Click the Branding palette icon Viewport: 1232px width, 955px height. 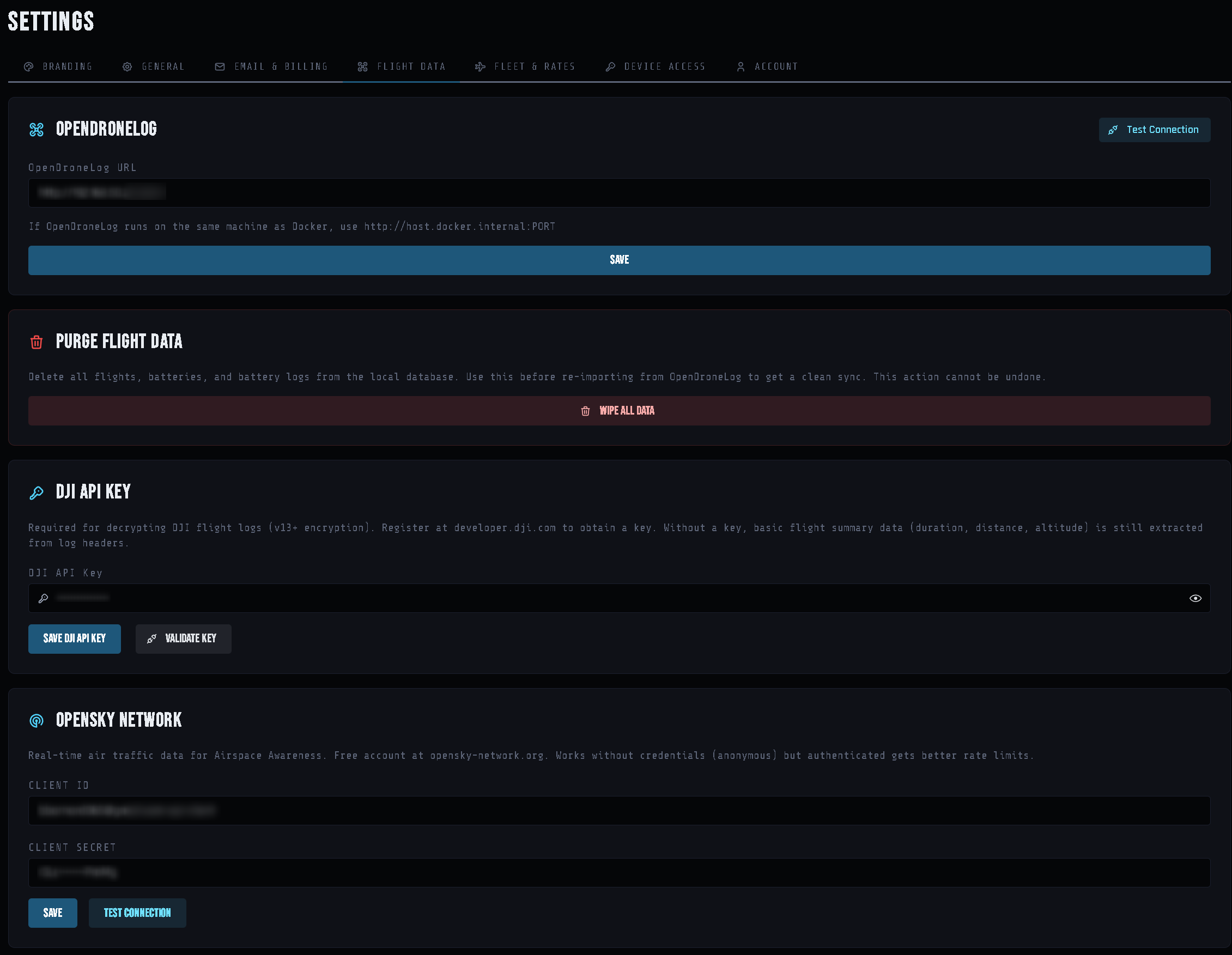(x=29, y=66)
